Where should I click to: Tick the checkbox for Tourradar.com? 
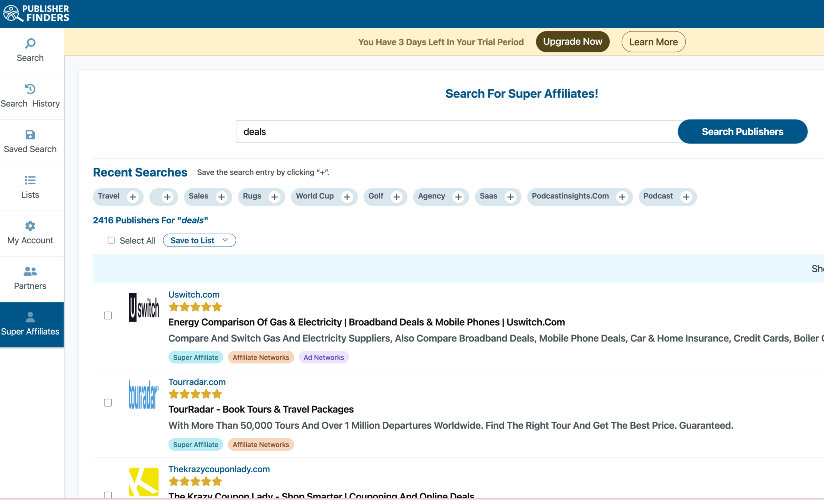[108, 403]
